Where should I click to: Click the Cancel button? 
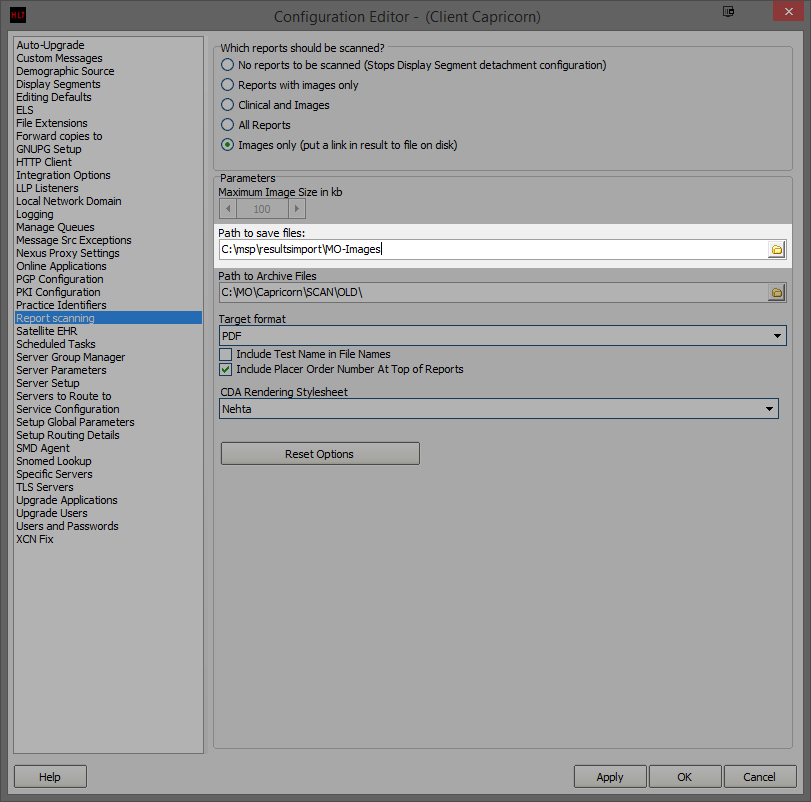(x=760, y=777)
